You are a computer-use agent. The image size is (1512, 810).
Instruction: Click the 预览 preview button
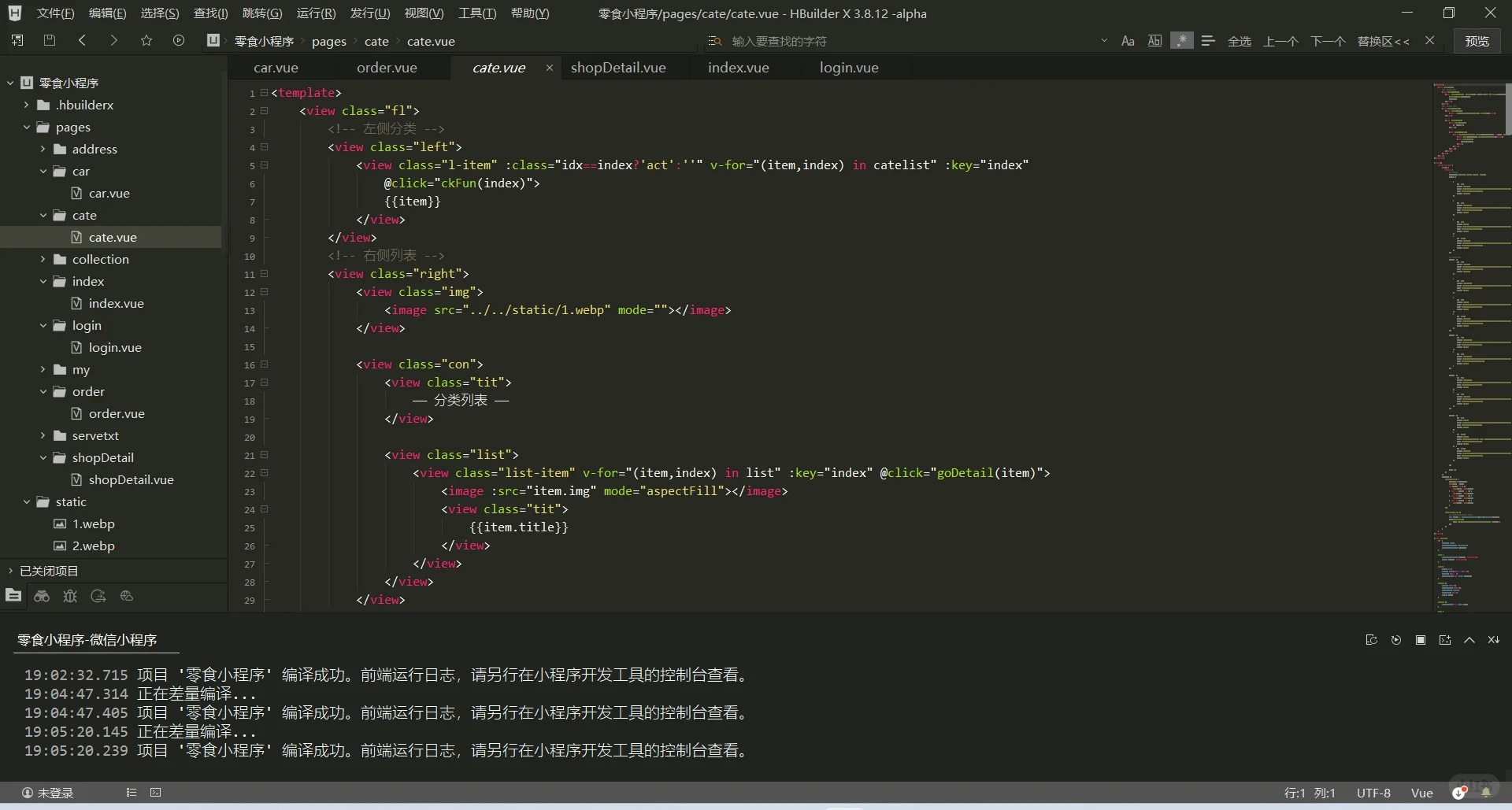[1477, 41]
